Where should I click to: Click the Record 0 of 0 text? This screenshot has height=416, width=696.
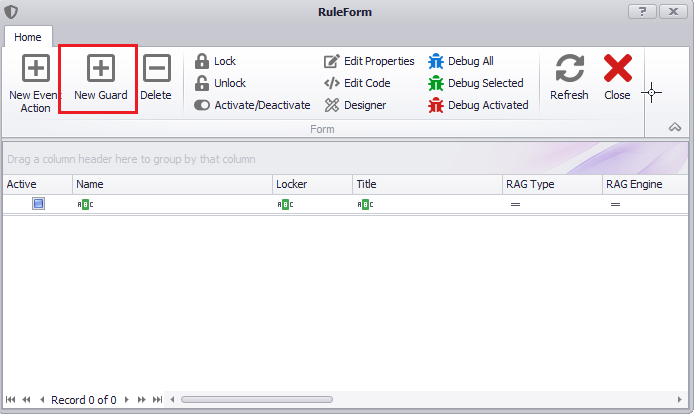coord(84,400)
